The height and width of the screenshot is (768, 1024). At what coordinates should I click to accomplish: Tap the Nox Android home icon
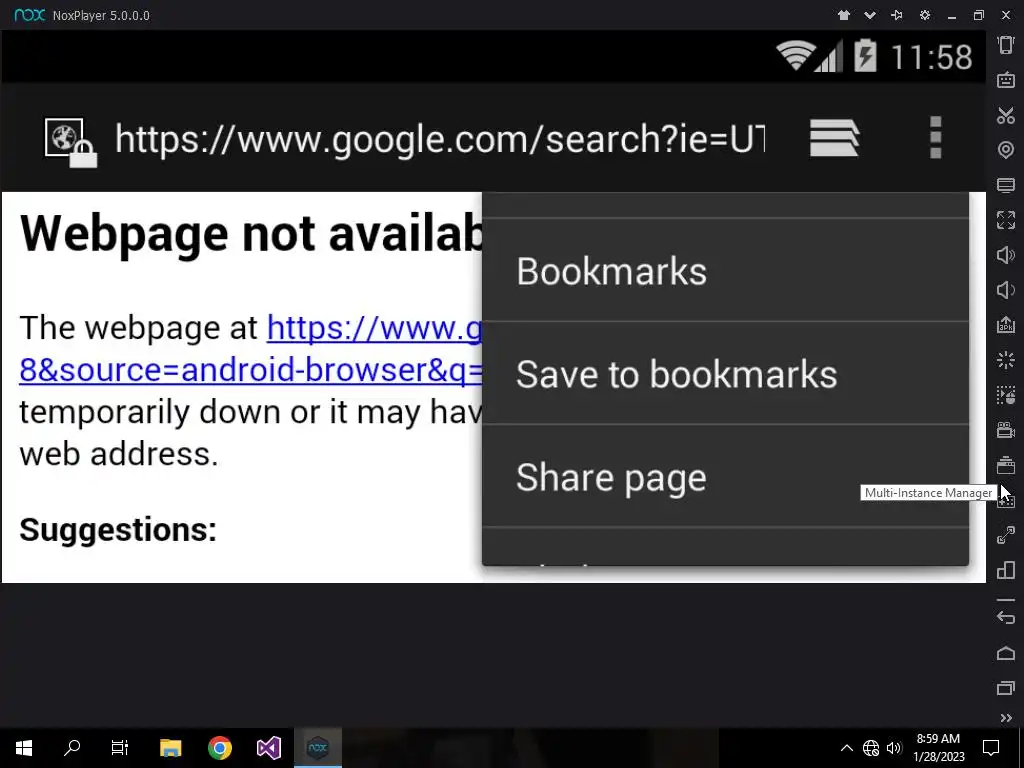[1006, 653]
